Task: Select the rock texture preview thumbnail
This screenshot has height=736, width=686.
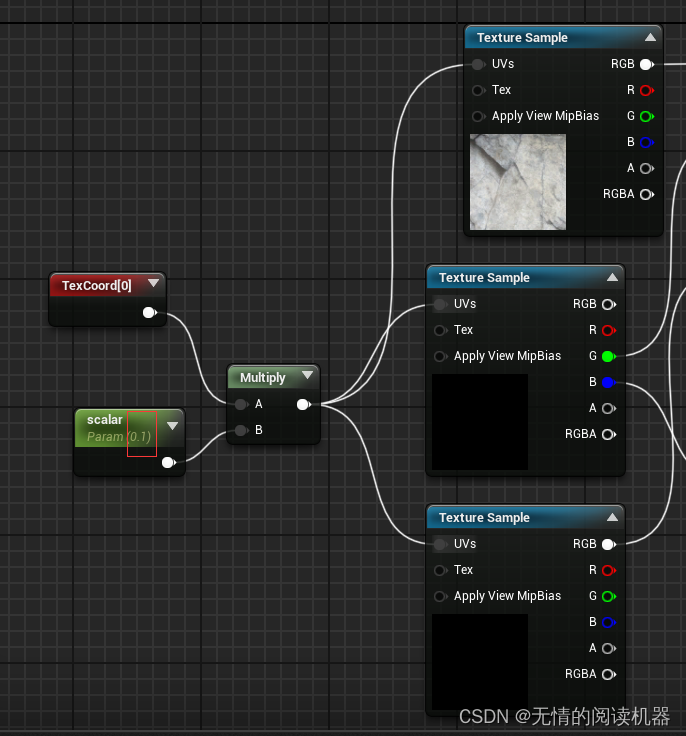Action: tap(517, 182)
